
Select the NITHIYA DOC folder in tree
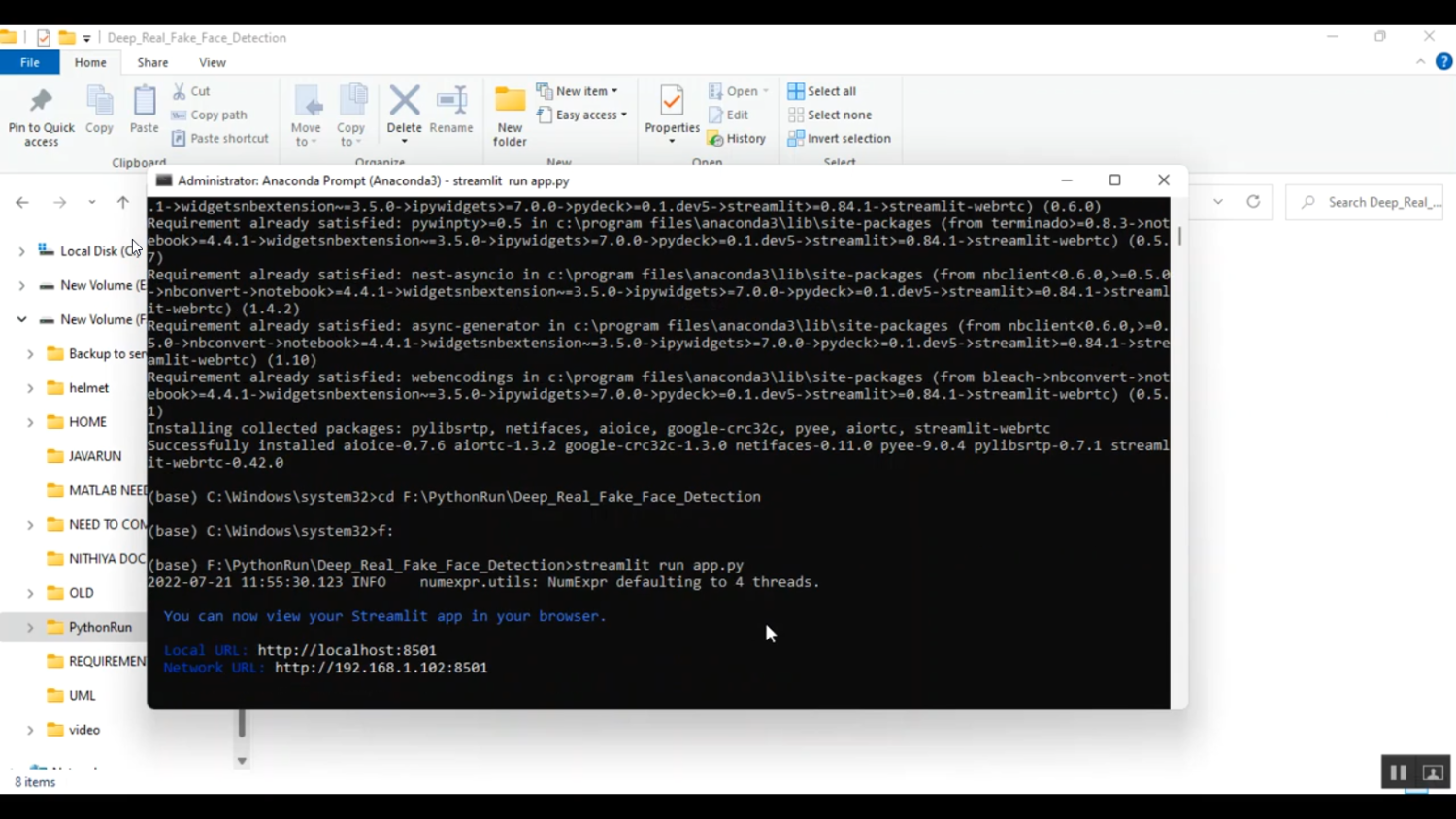pyautogui.click(x=96, y=559)
